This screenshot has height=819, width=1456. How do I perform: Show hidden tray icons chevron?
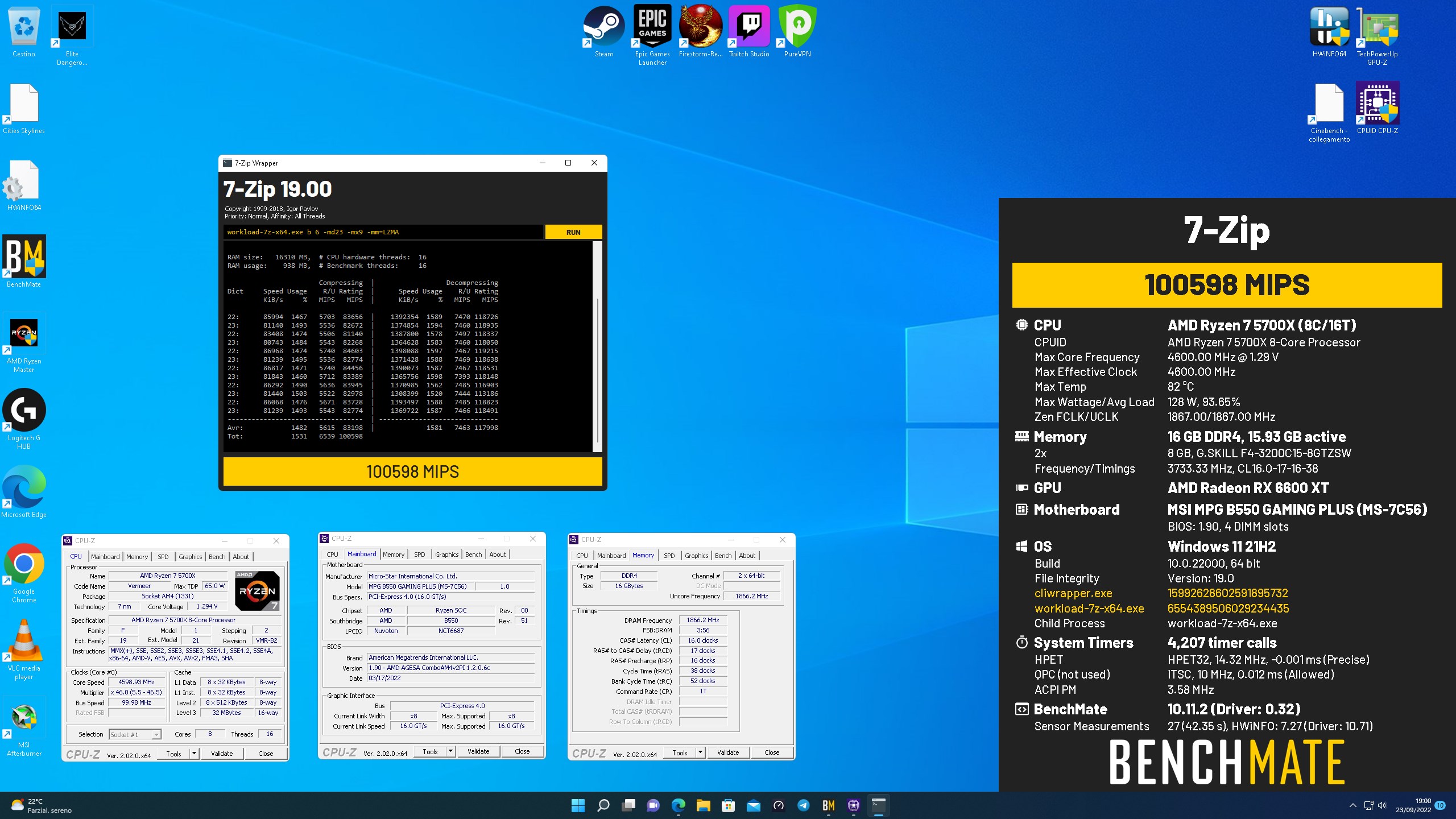pos(1352,805)
